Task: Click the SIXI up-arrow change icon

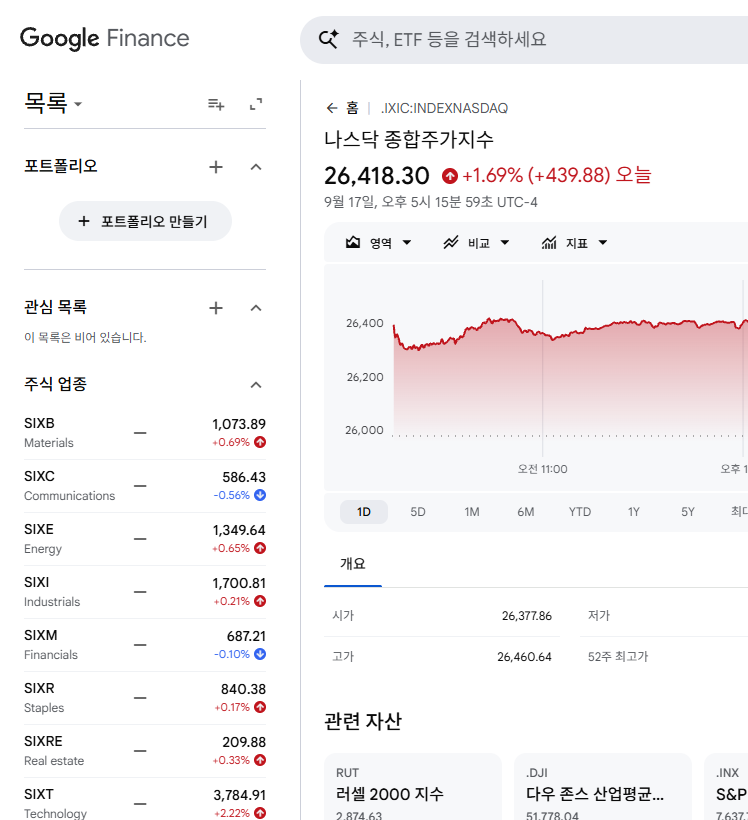Action: click(x=260, y=601)
